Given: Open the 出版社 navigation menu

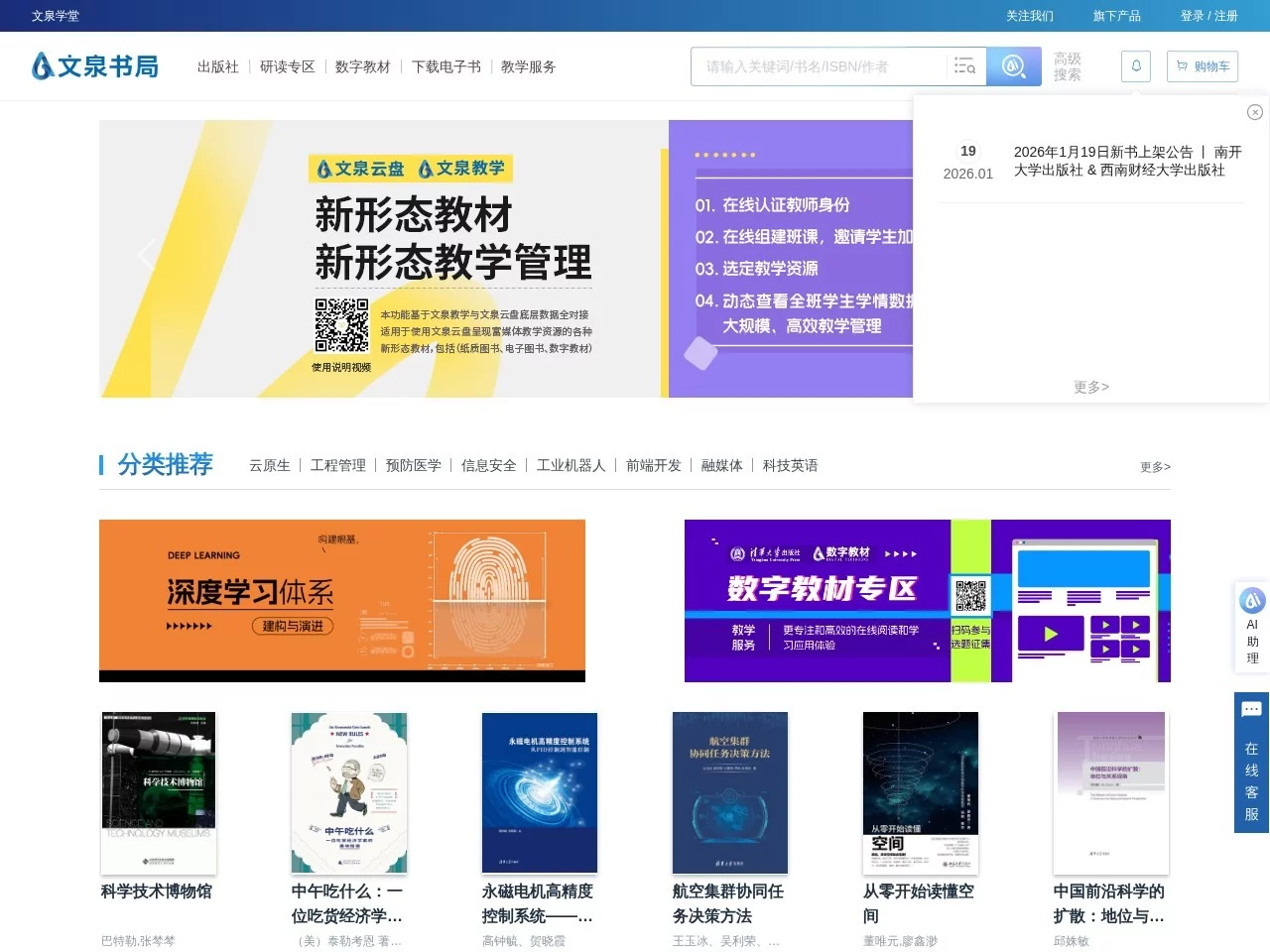Looking at the screenshot, I should pos(217,66).
